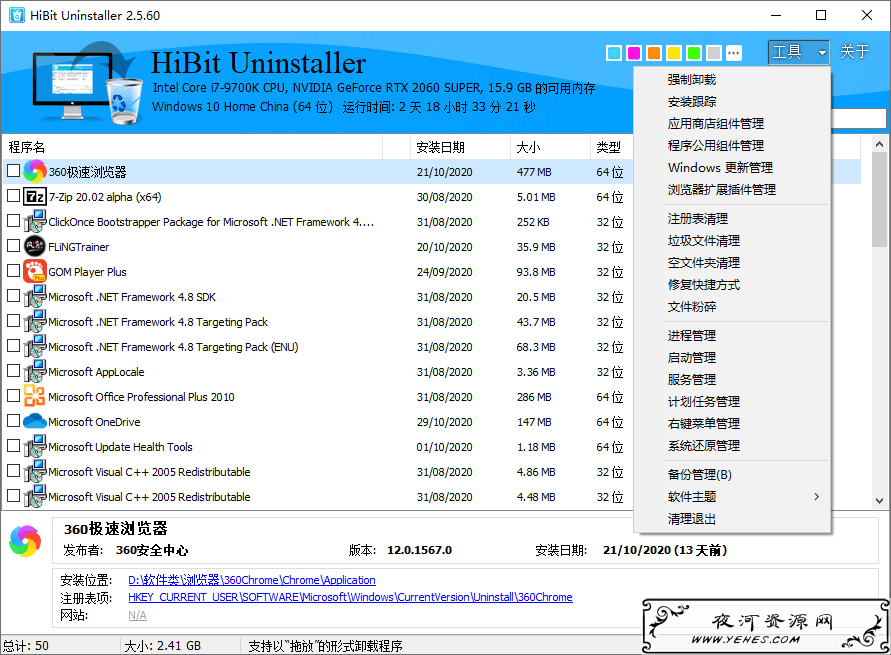Click the .NET Framework 4.8 Targeting Pack (ENU) icon
The height and width of the screenshot is (655, 891).
pos(35,347)
